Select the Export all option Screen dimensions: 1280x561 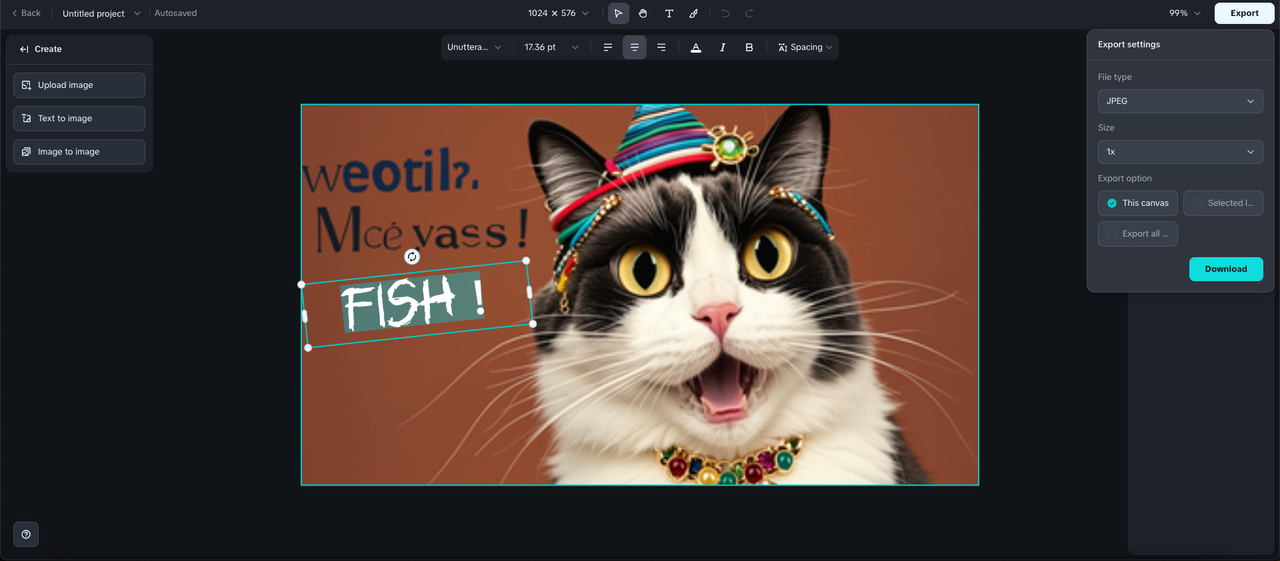[x=1138, y=234]
